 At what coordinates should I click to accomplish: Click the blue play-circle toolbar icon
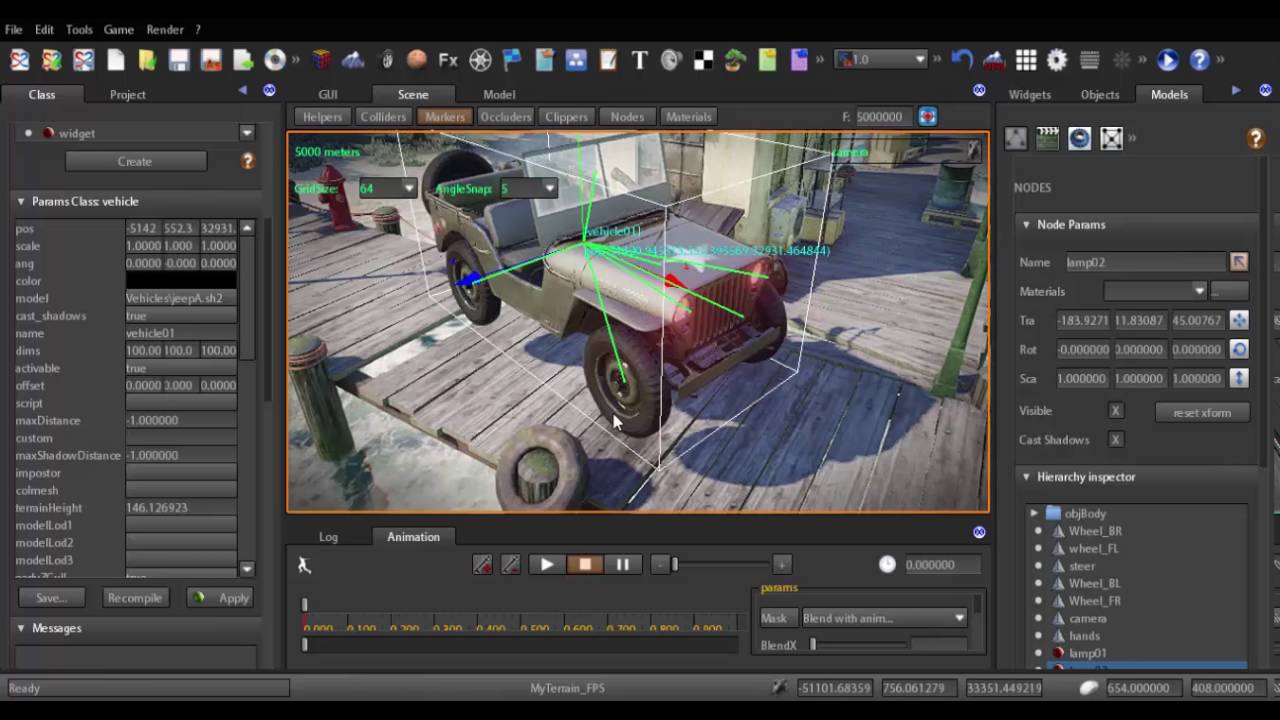click(1168, 60)
